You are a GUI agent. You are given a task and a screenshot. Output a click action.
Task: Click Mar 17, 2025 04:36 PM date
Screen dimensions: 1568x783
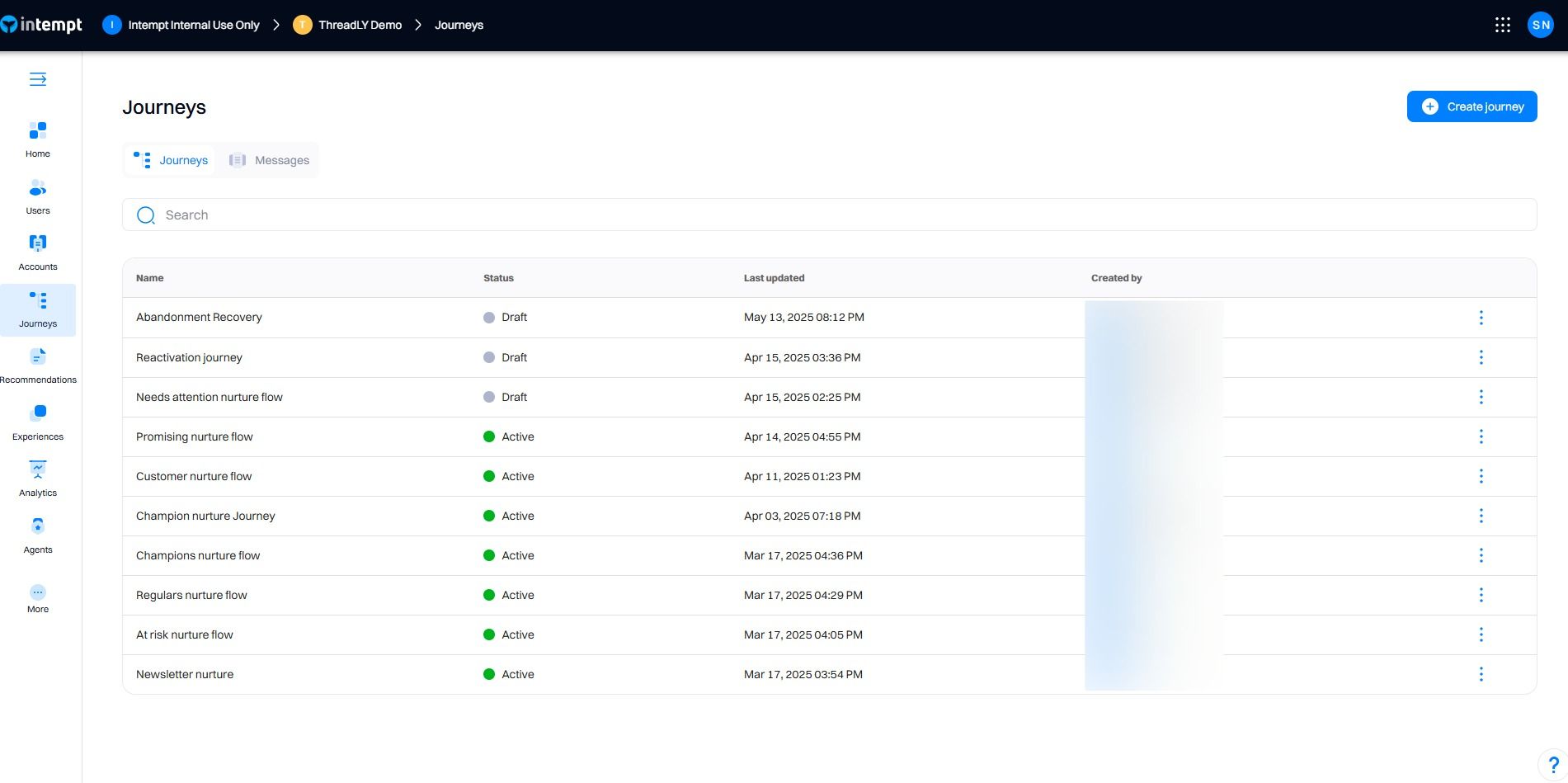point(803,555)
